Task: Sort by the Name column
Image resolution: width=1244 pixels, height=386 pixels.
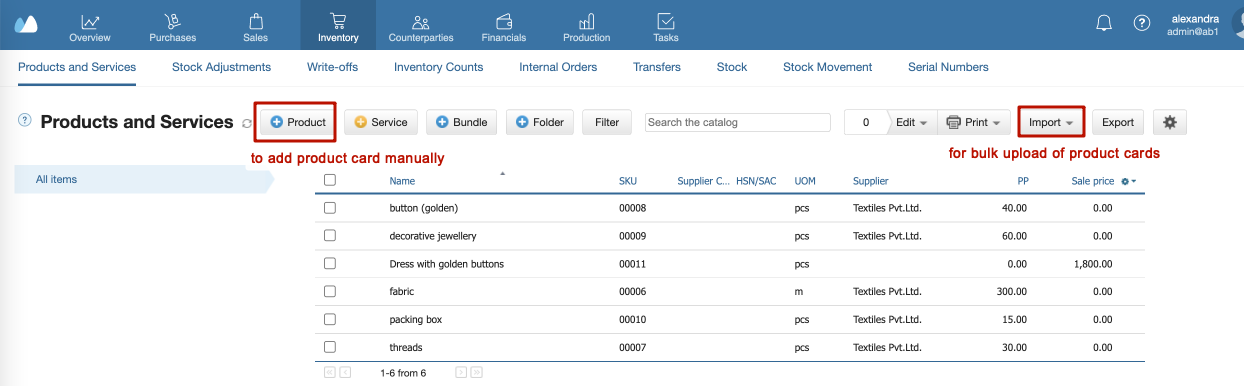Action: point(402,181)
